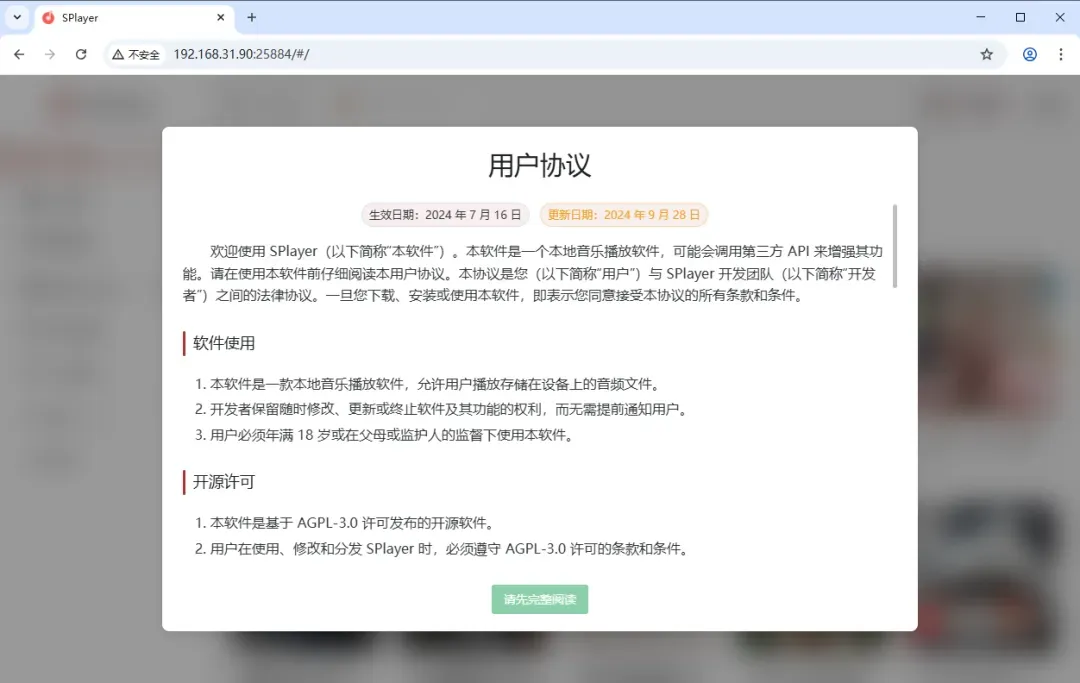Screen dimensions: 1080x683
Task: Open the Chrome profile account icon
Action: tap(1029, 54)
